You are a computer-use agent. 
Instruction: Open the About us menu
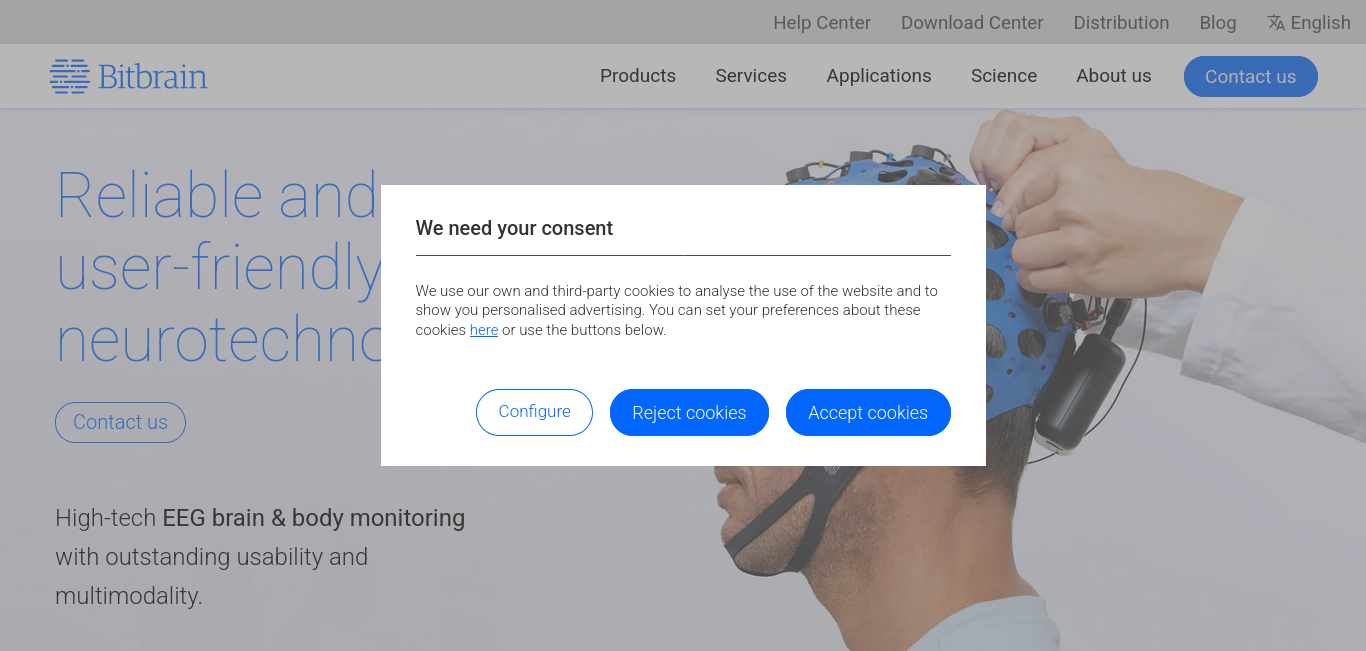[x=1114, y=76]
